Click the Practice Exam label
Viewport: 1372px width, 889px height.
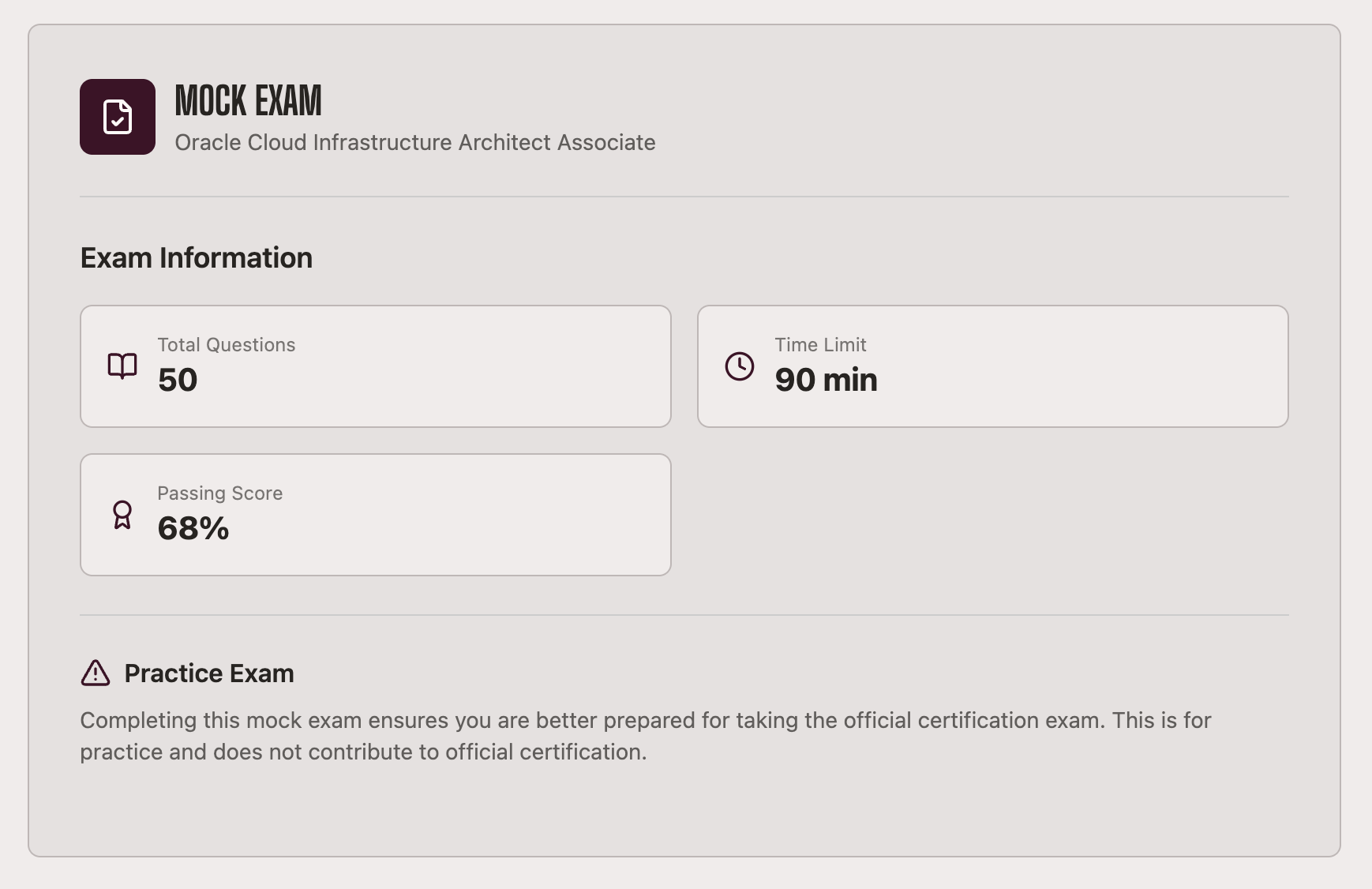208,673
